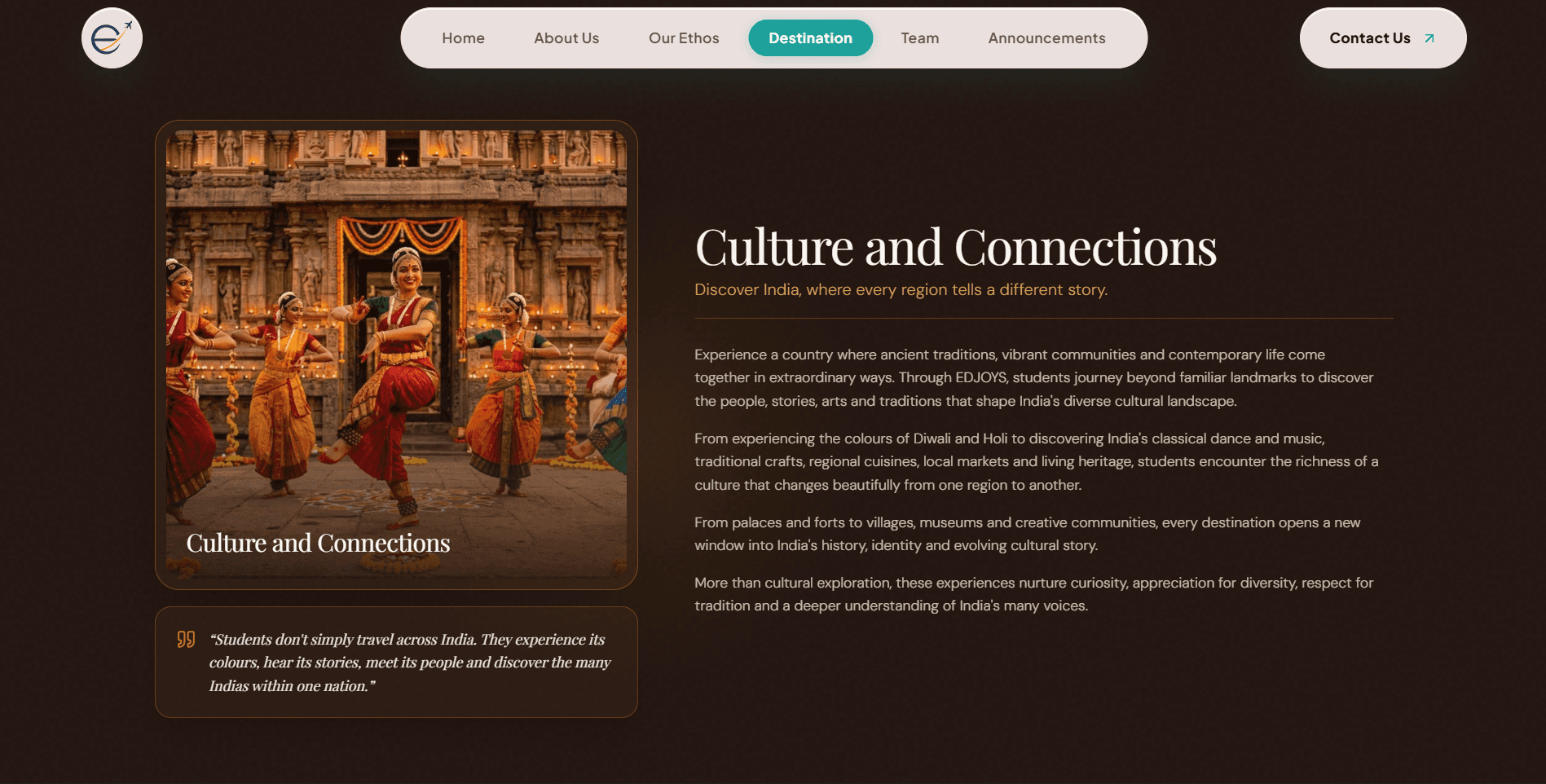Click the quotation mark icon in quote card
The width and height of the screenshot is (1546, 784).
pos(186,640)
